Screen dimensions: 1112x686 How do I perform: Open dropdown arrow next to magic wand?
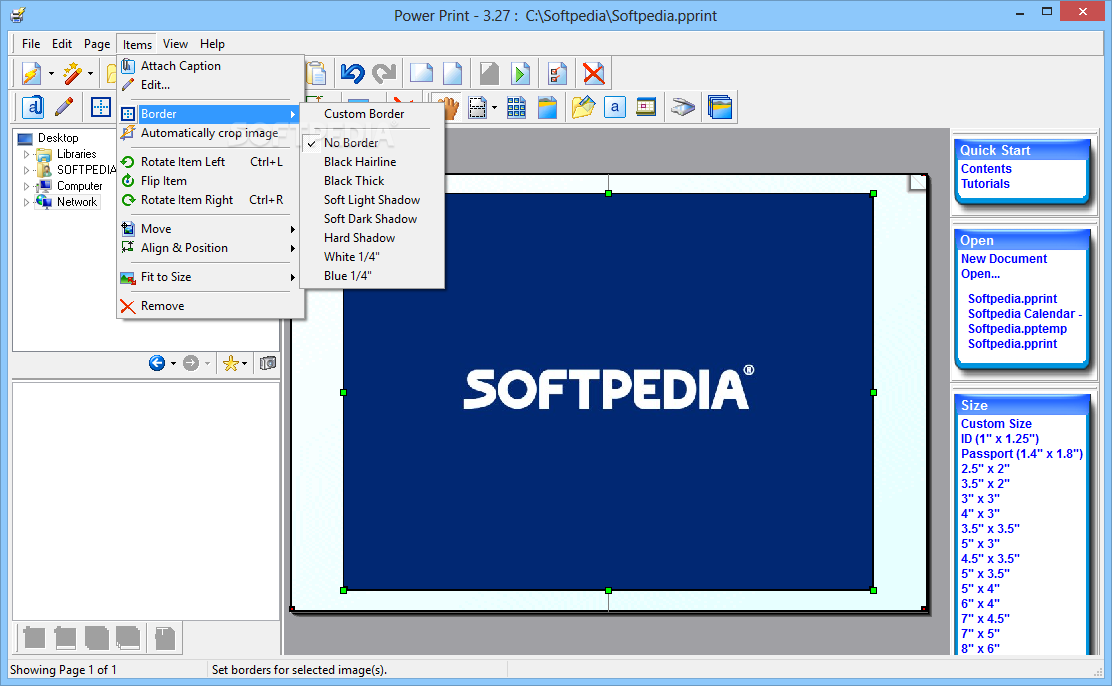click(x=90, y=74)
